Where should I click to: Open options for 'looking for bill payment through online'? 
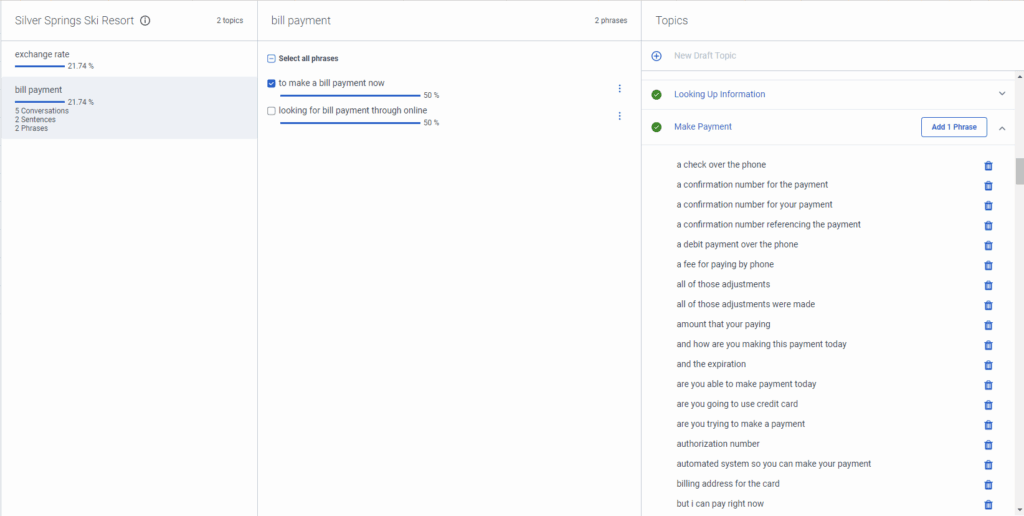pyautogui.click(x=620, y=116)
